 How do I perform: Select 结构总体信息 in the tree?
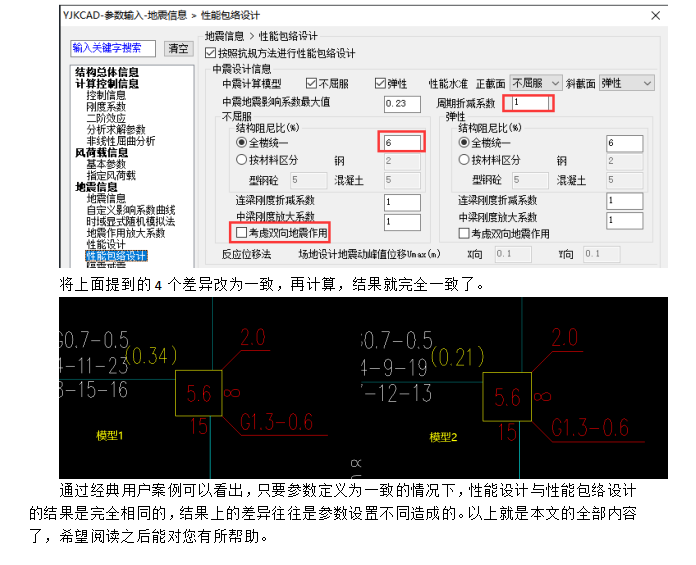[107, 72]
